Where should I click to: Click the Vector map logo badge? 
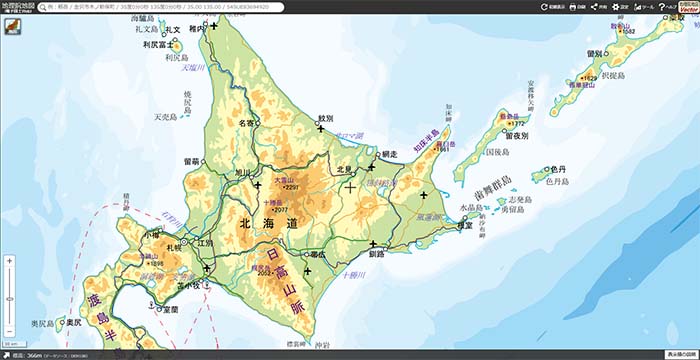point(689,7)
